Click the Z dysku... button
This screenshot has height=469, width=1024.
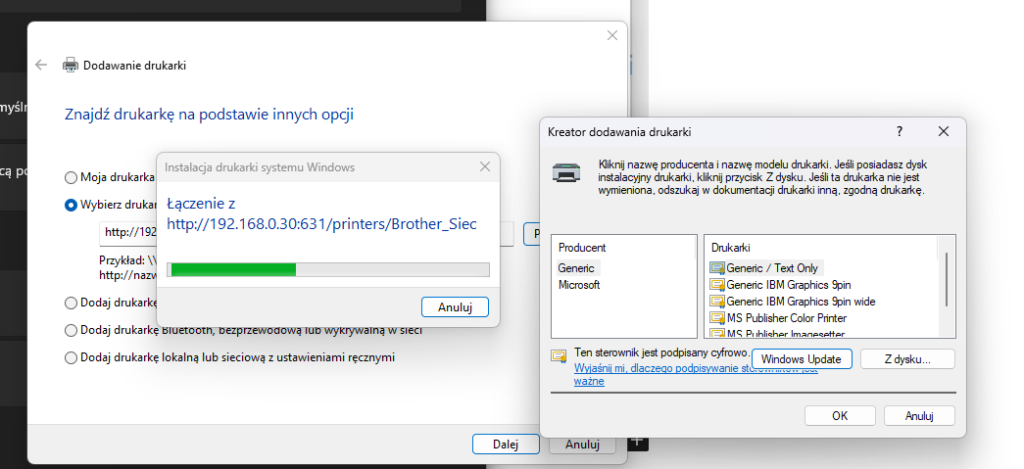907,359
